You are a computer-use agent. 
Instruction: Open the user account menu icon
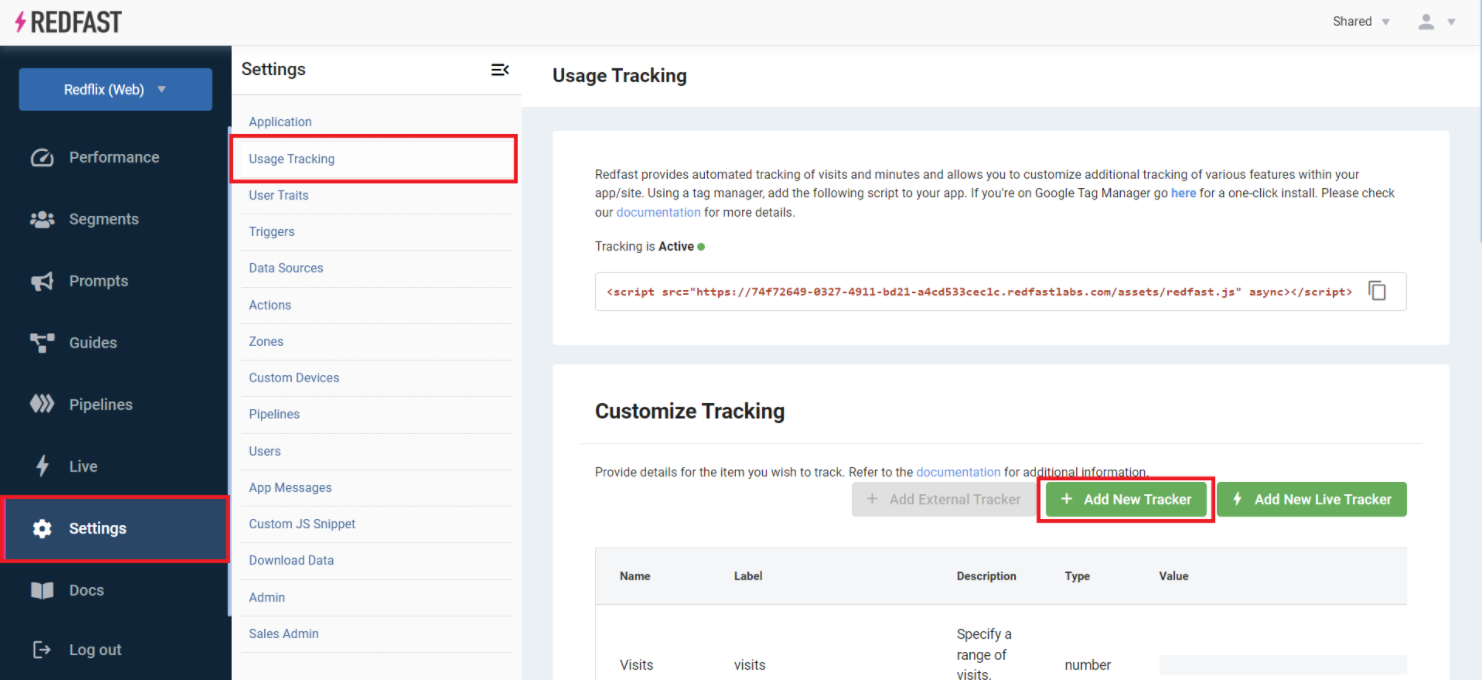[1426, 22]
